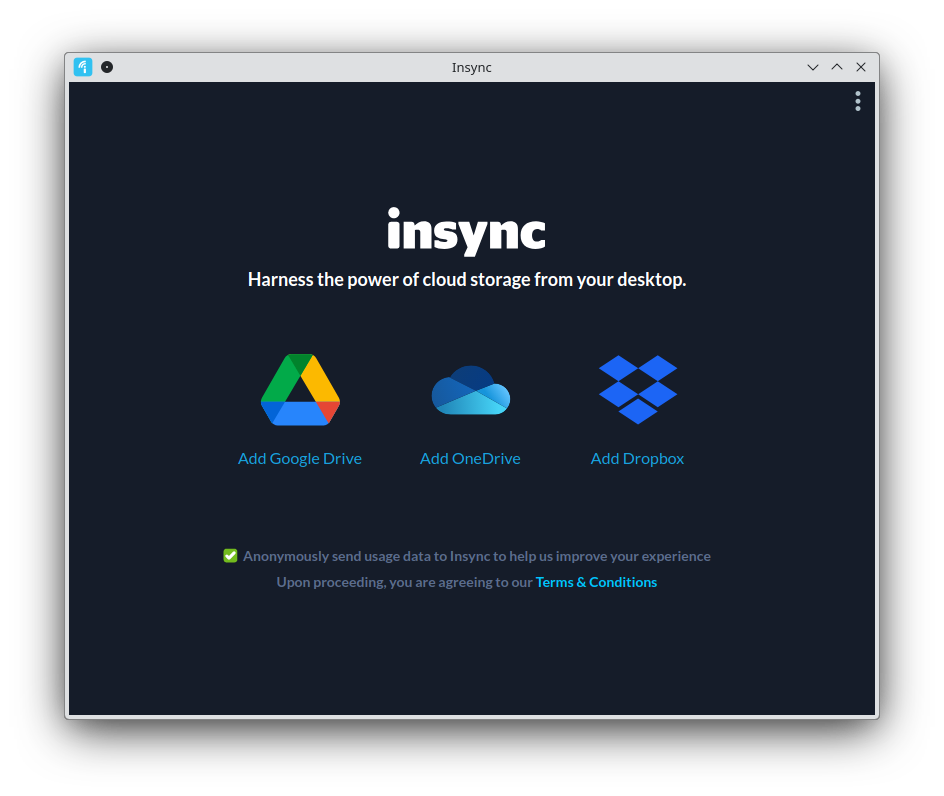Click the Insync app icon in title bar

(83, 67)
